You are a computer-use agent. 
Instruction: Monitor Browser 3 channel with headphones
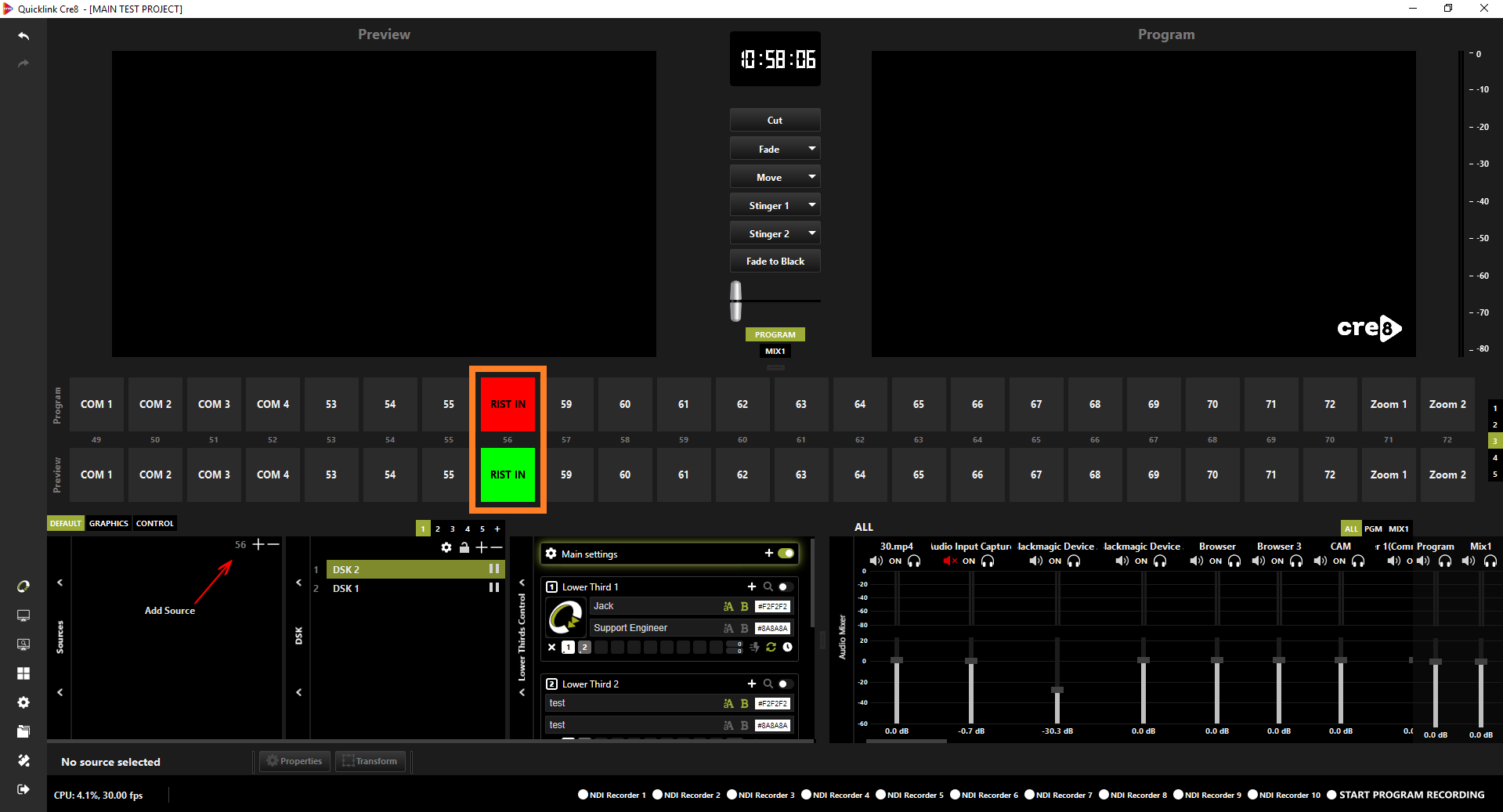(1296, 561)
